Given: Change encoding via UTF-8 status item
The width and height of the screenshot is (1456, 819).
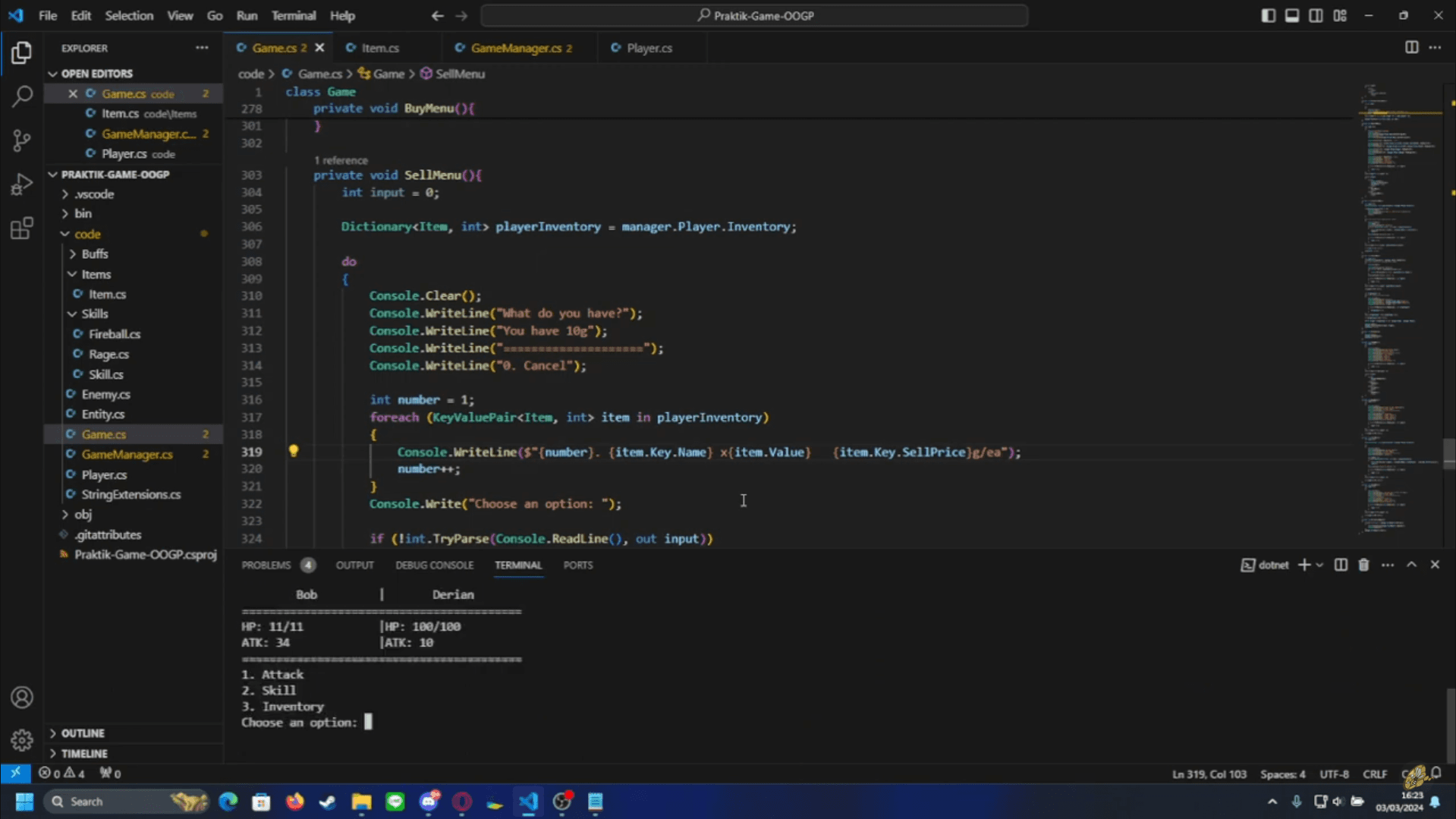Looking at the screenshot, I should 1334,773.
